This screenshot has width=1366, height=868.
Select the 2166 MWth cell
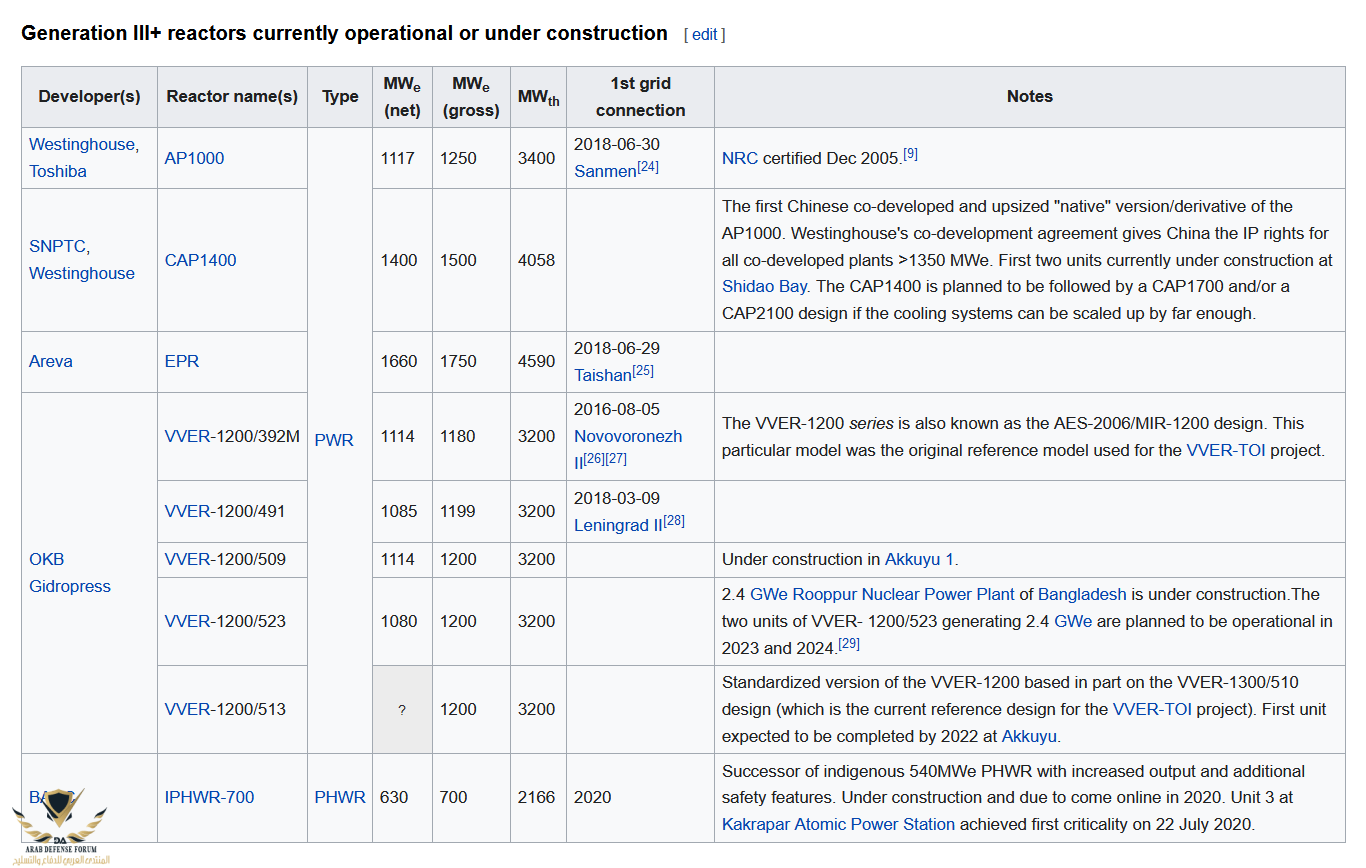click(538, 797)
